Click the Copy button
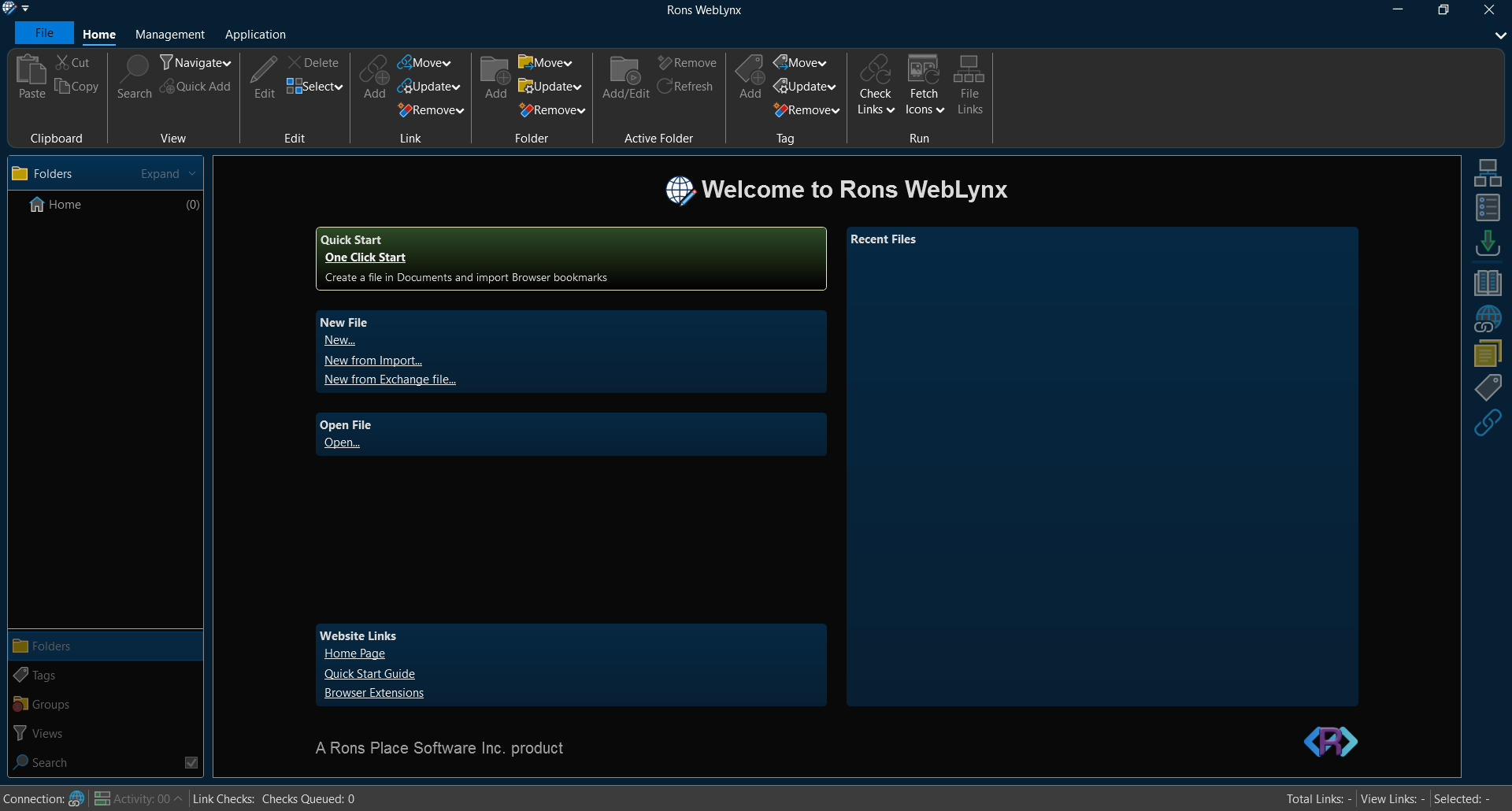This screenshot has width=1512, height=811. 76,87
